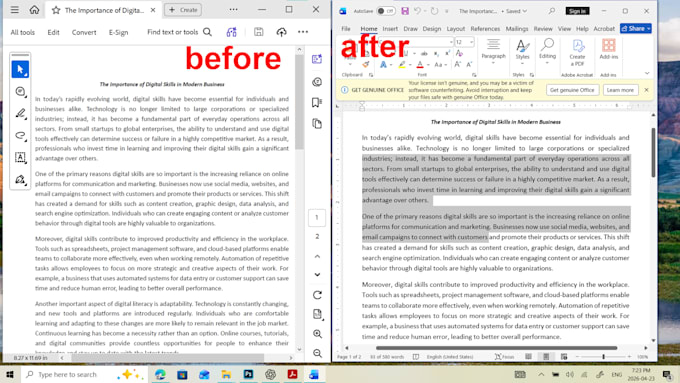
Task: Click the Learn more button in Office banner
Action: click(x=620, y=90)
